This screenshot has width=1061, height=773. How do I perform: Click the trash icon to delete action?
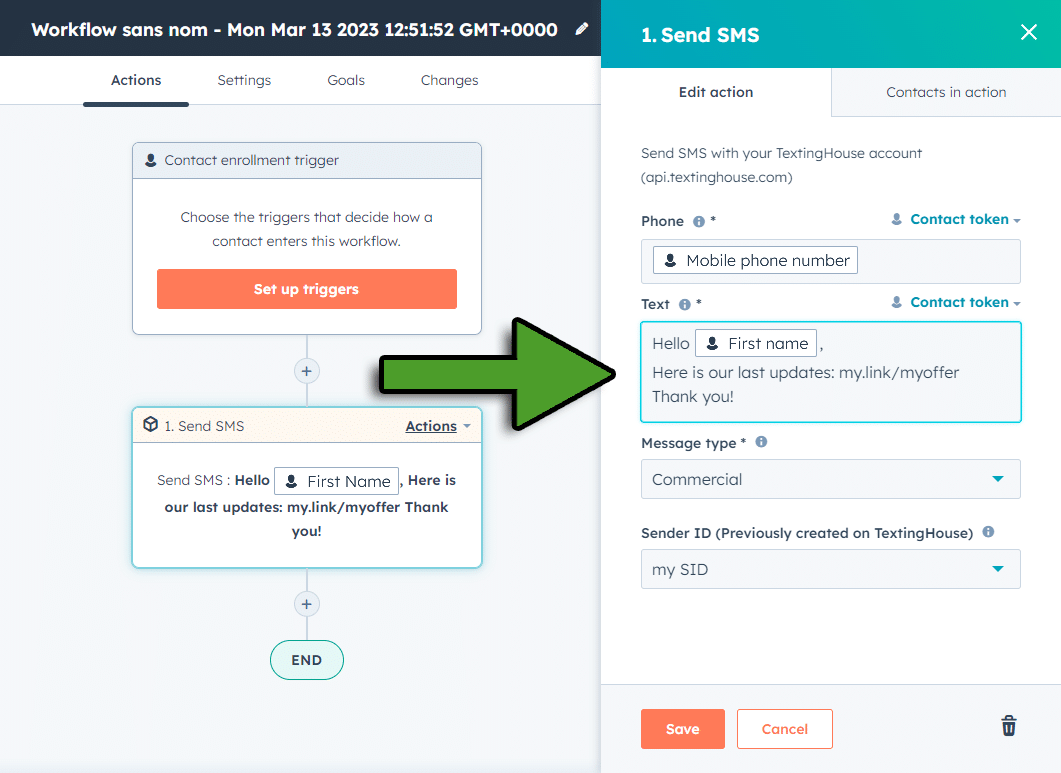[1008, 726]
